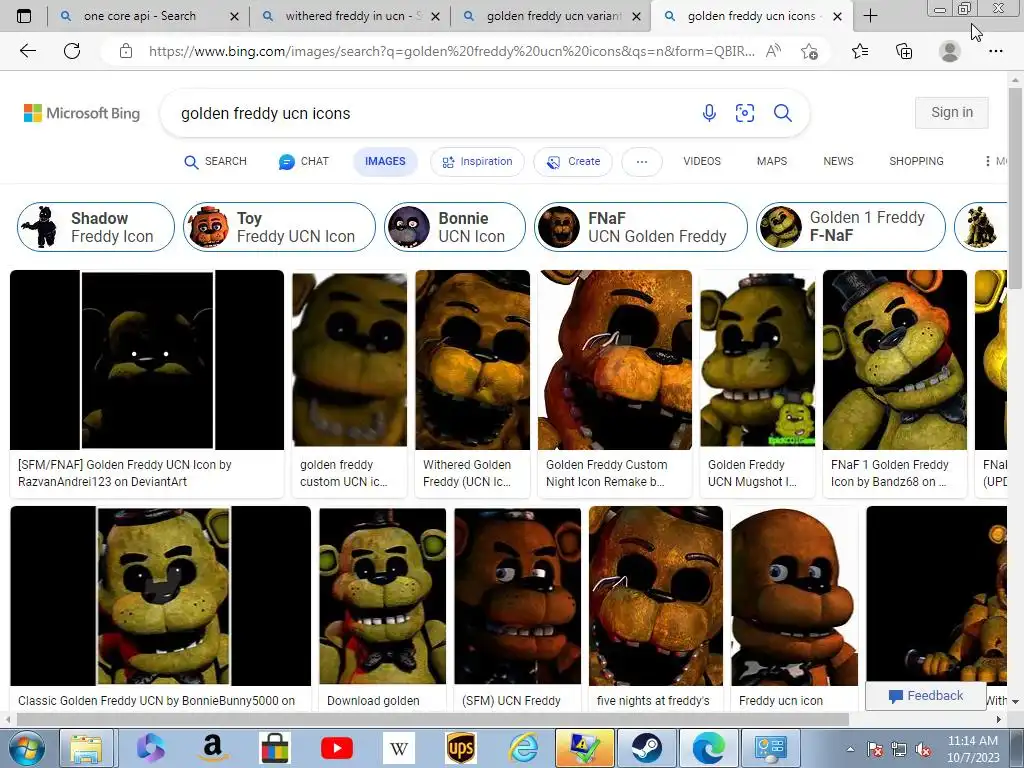Open a new tab with plus
The width and height of the screenshot is (1024, 768).
click(x=870, y=16)
